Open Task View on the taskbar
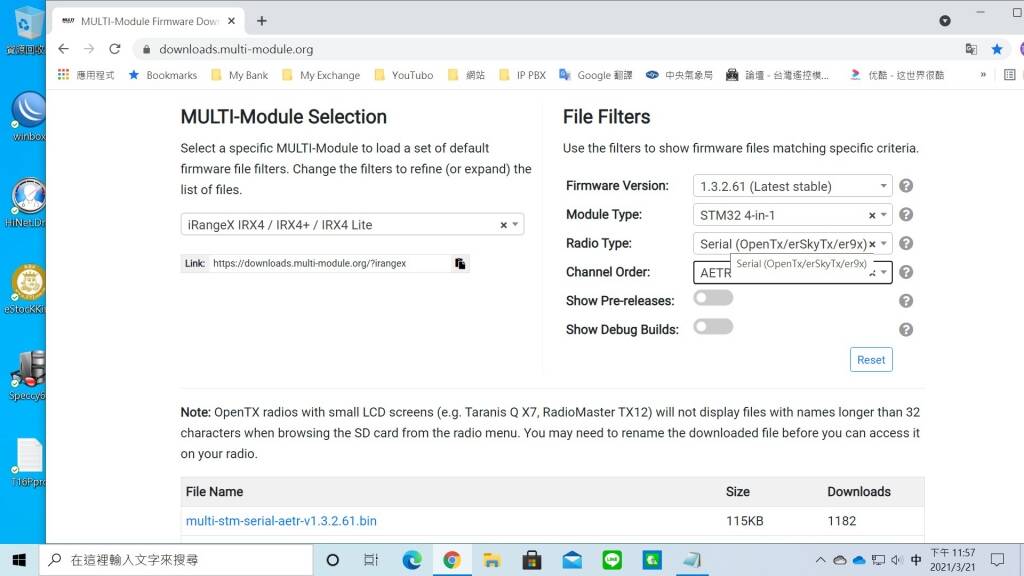1024x576 pixels. [371, 560]
